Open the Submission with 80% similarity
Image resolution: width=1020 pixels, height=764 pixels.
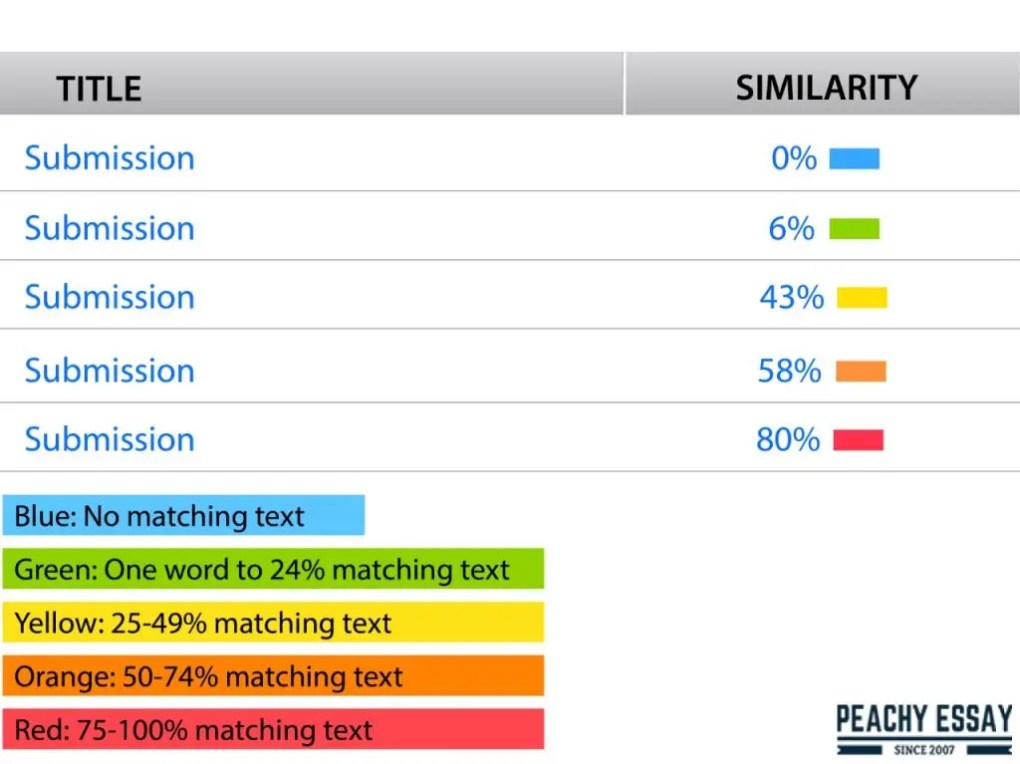[110, 439]
